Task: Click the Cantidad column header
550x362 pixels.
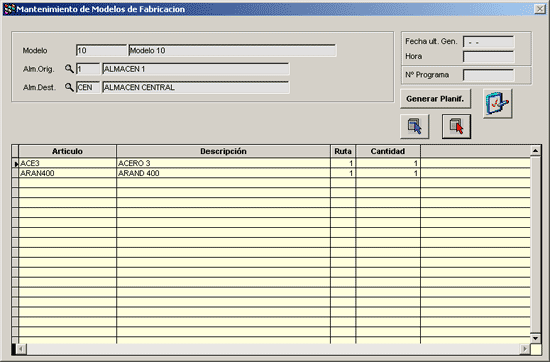Action: (x=388, y=151)
